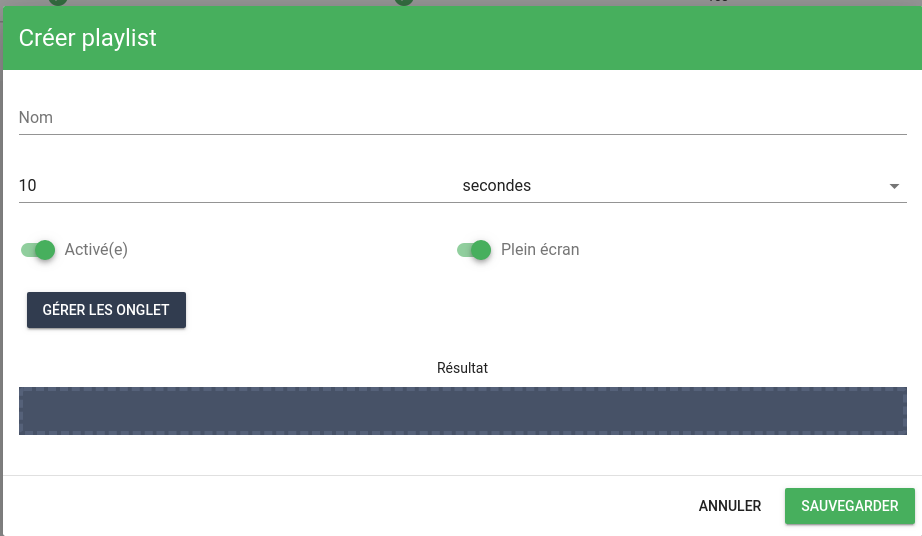Image resolution: width=922 pixels, height=536 pixels.
Task: Click the Résultat section label
Action: [x=462, y=368]
